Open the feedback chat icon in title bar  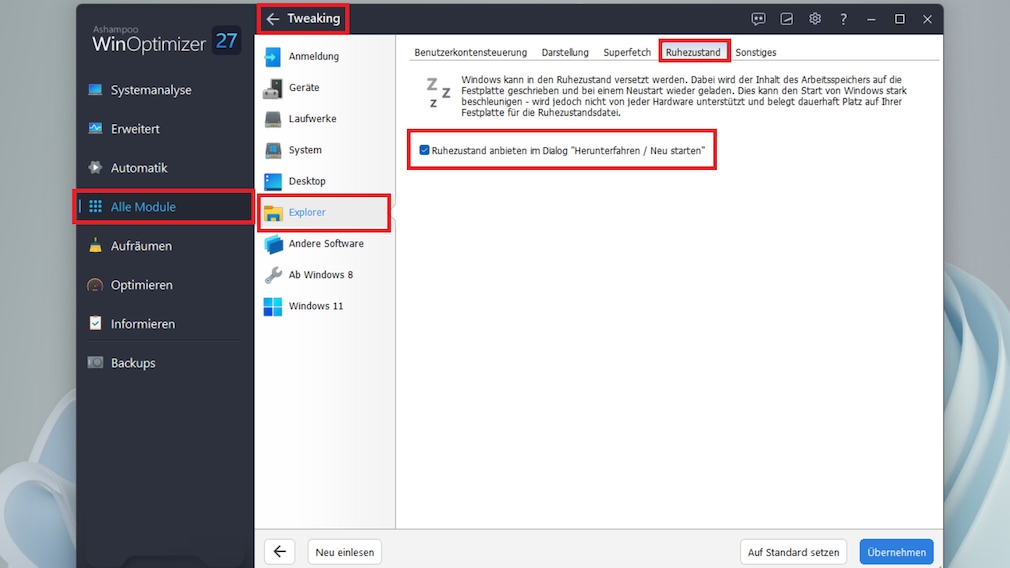(x=758, y=19)
